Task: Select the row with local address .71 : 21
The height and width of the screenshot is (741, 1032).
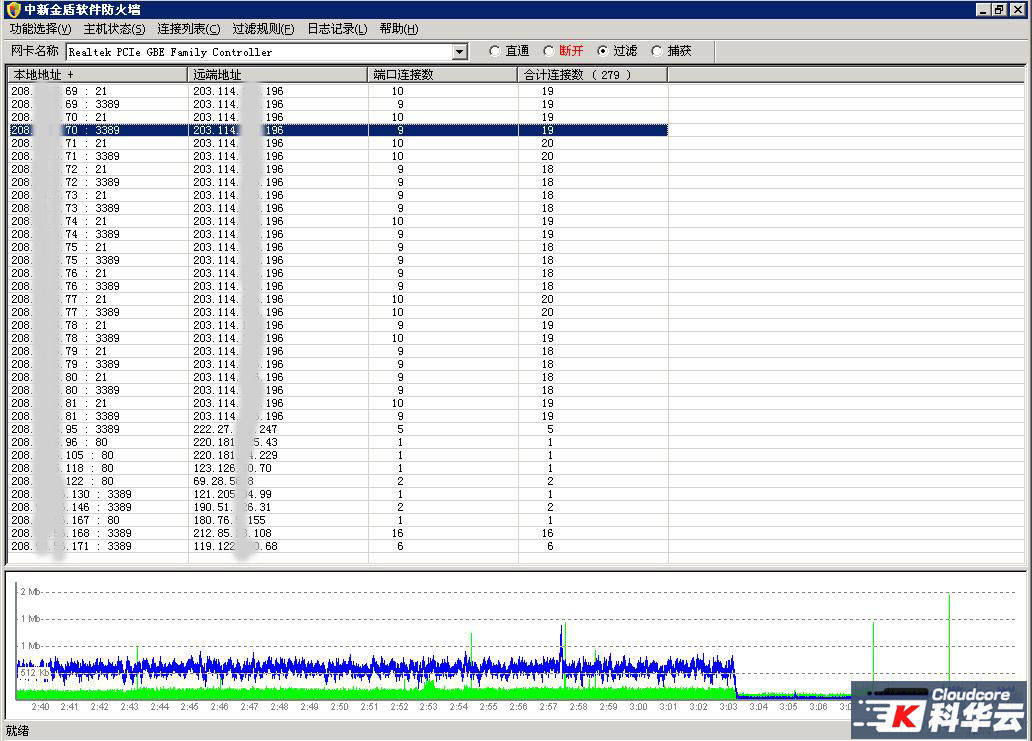Action: point(338,143)
